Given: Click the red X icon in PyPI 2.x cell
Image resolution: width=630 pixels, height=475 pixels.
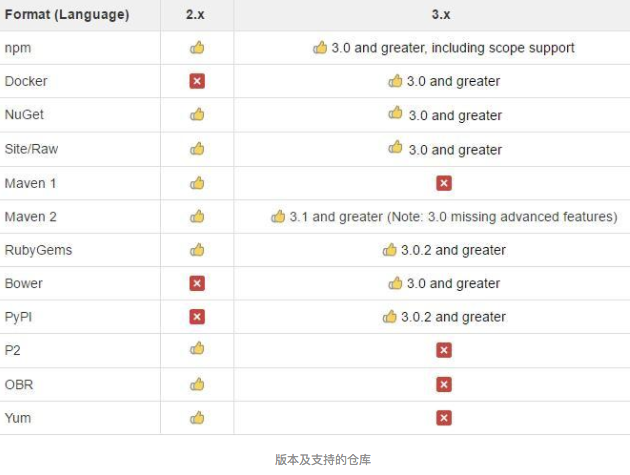Looking at the screenshot, I should tap(197, 317).
